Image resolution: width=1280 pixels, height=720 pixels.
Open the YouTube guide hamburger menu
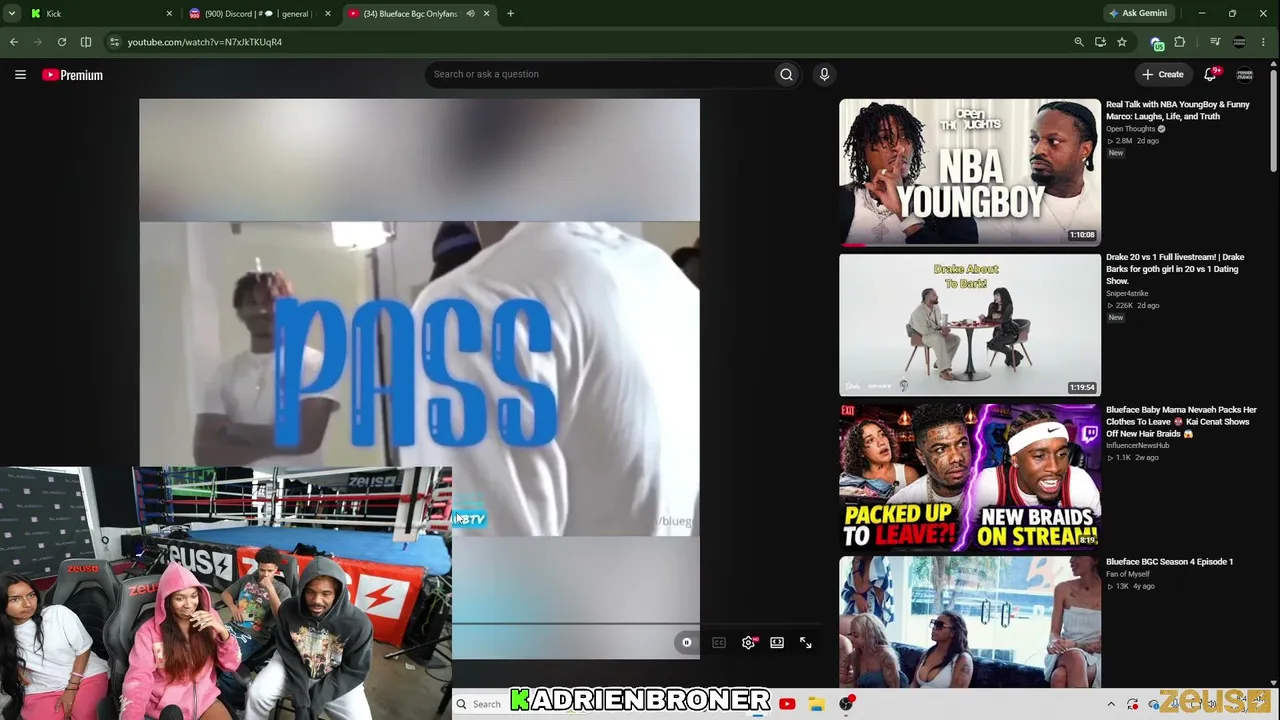point(20,74)
